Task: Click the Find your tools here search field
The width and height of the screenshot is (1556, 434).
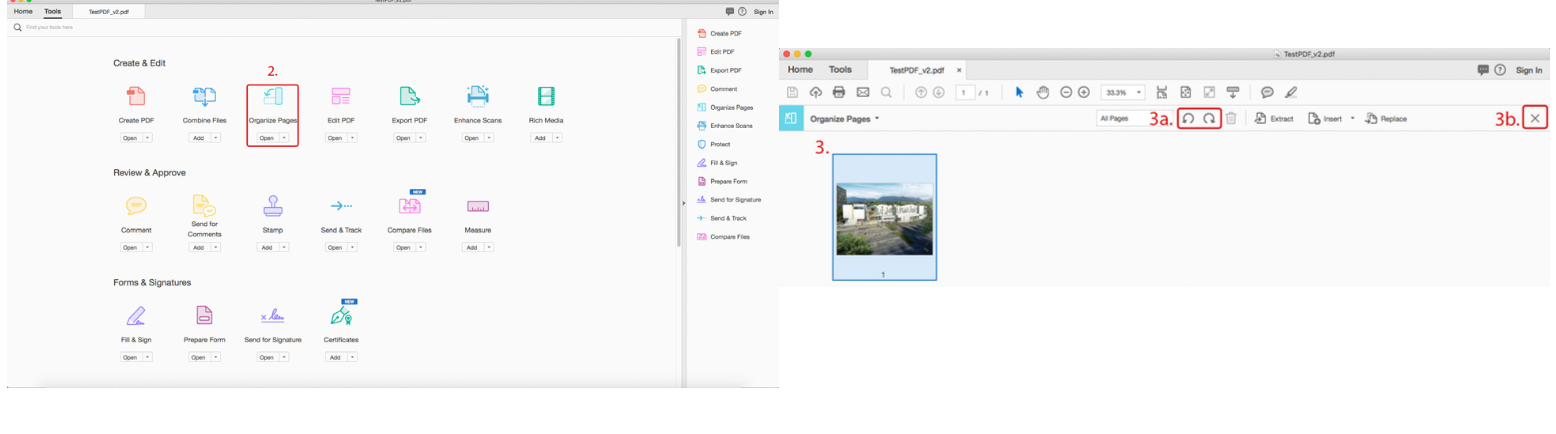Action: point(340,28)
